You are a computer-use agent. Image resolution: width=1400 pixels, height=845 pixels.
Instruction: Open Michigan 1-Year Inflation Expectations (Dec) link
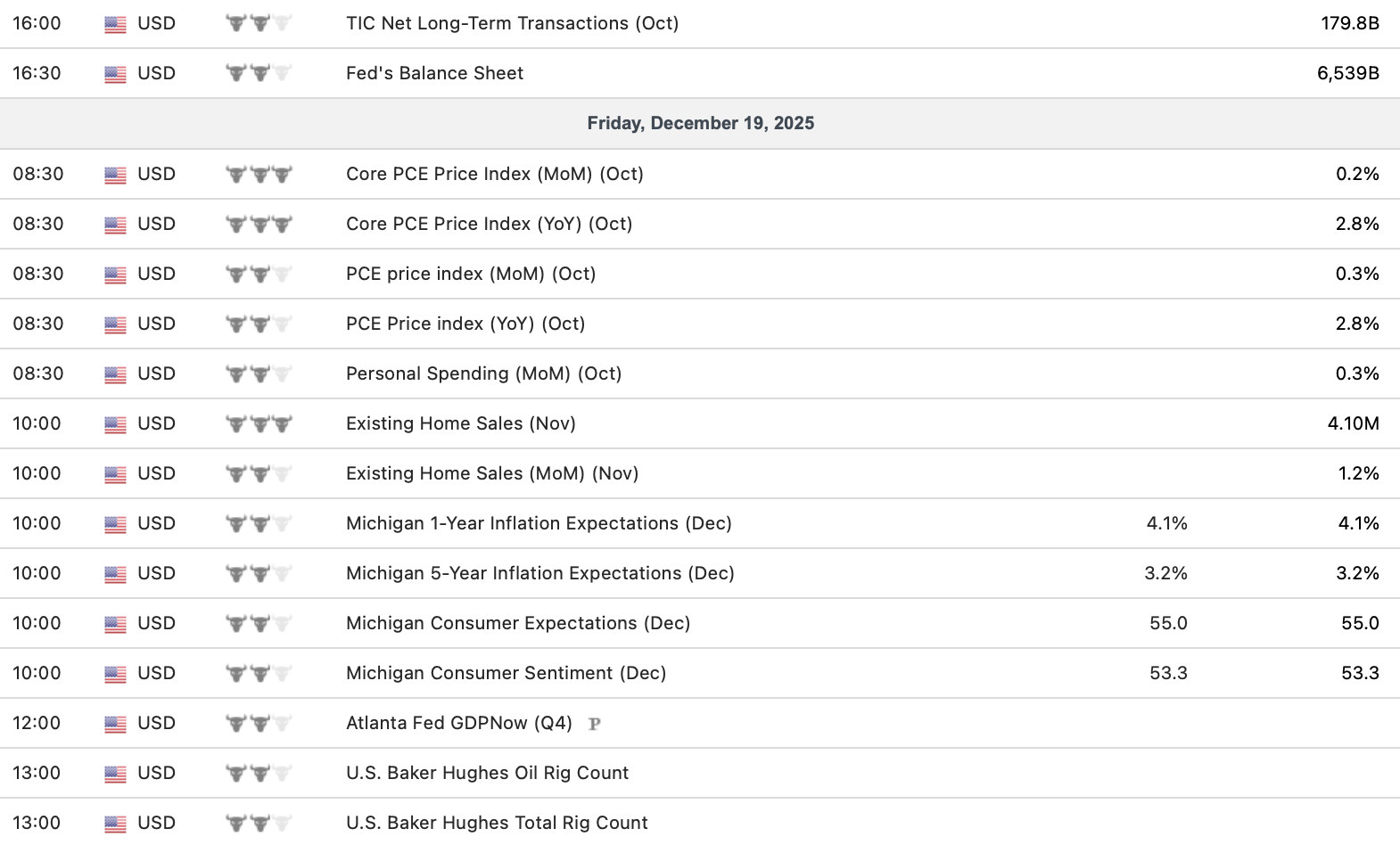(x=539, y=523)
